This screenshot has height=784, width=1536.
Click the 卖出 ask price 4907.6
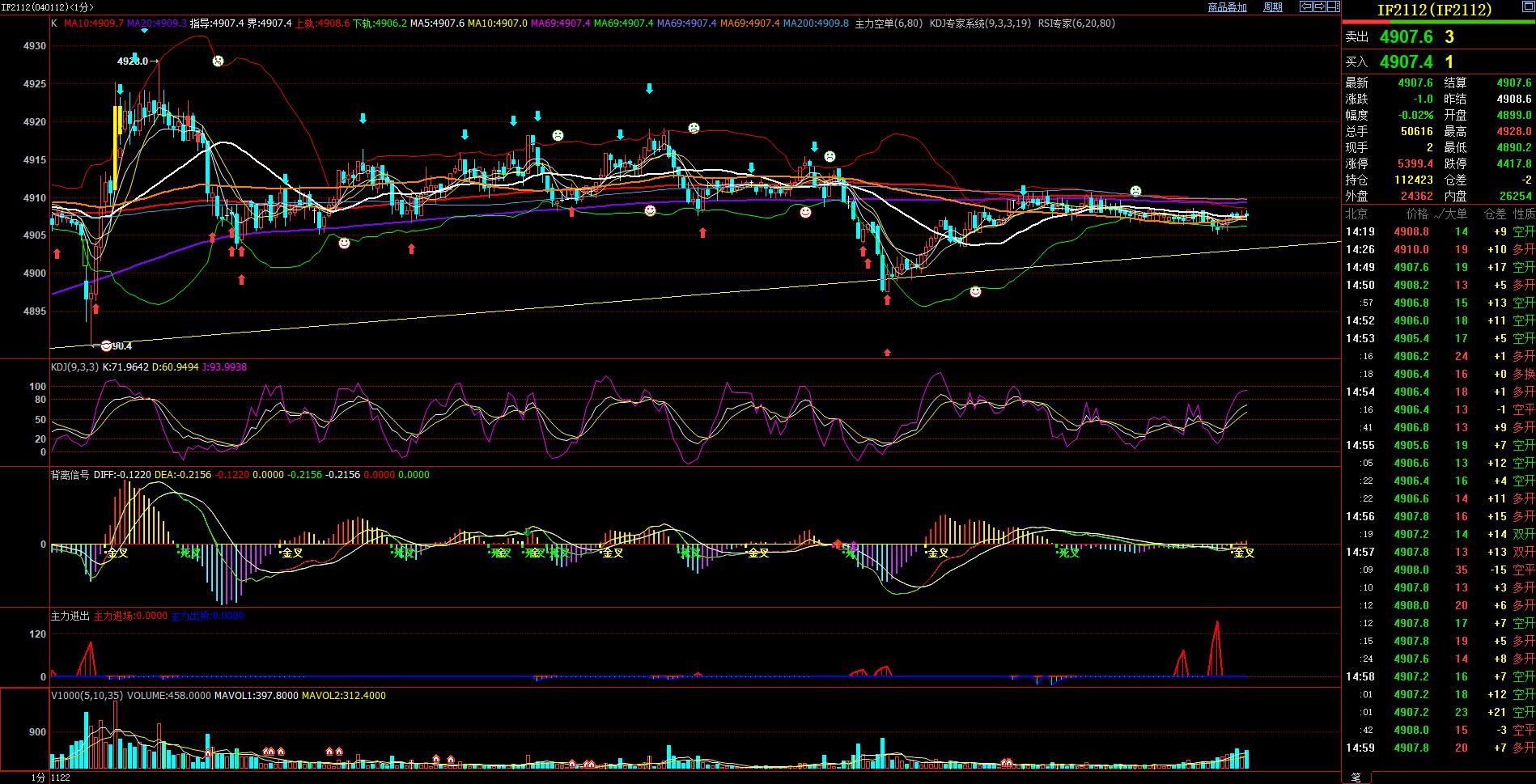1406,37
